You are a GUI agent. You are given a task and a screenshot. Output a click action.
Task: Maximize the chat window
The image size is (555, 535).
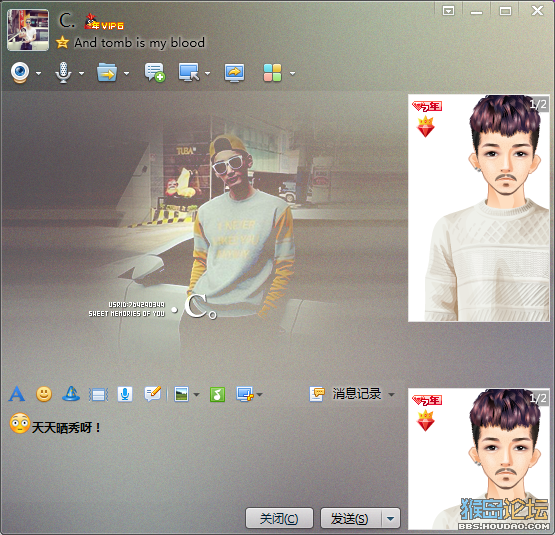(x=505, y=11)
